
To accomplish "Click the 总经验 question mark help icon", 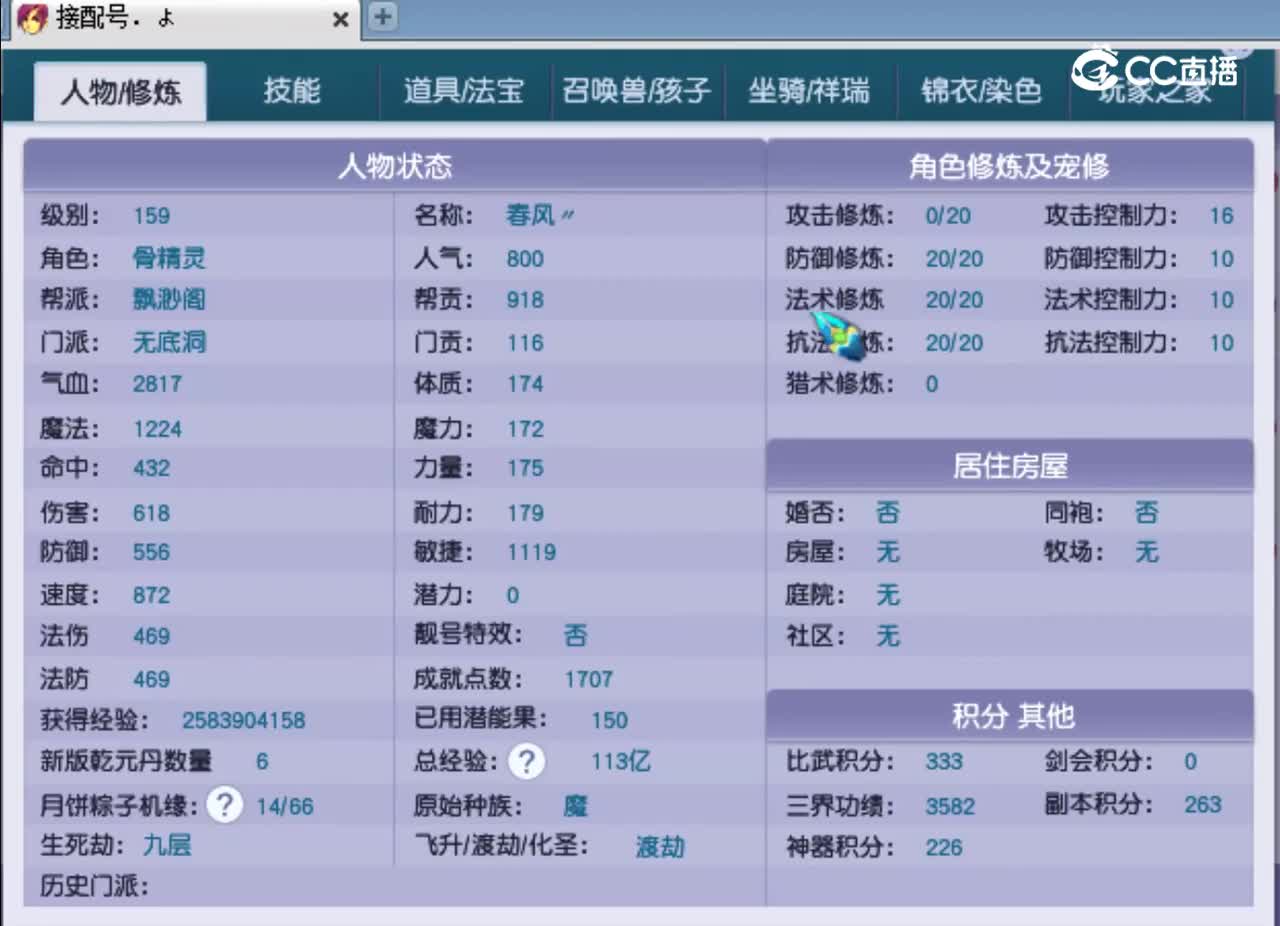I will pyautogui.click(x=527, y=762).
